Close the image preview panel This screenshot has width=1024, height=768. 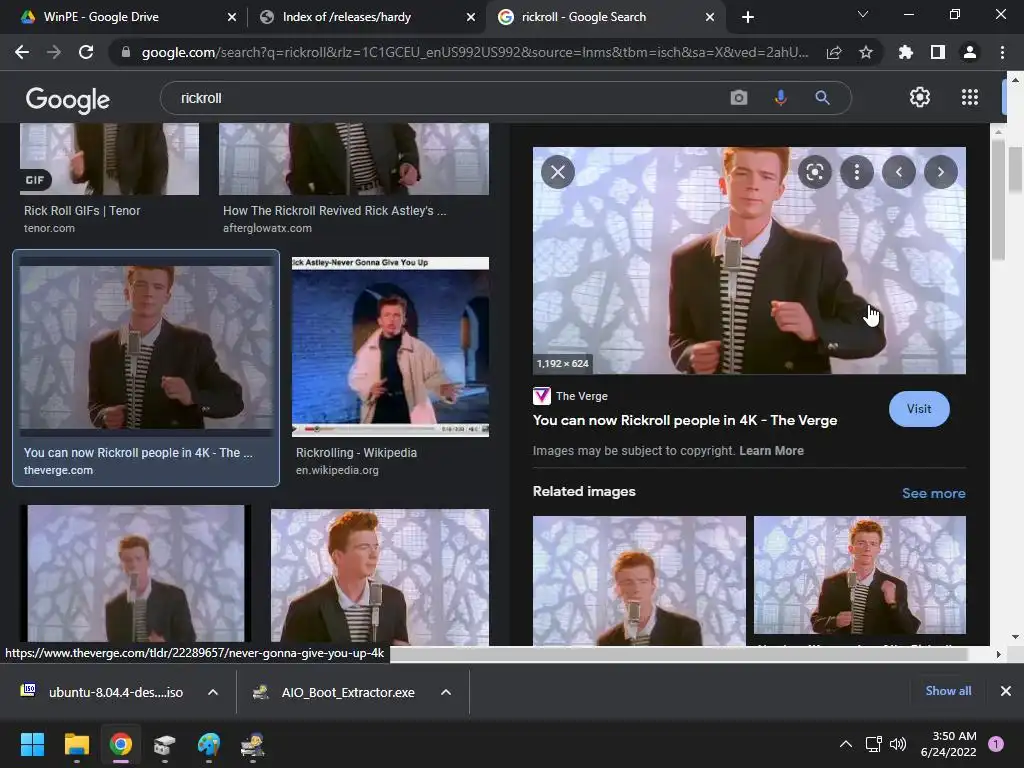pyautogui.click(x=558, y=172)
